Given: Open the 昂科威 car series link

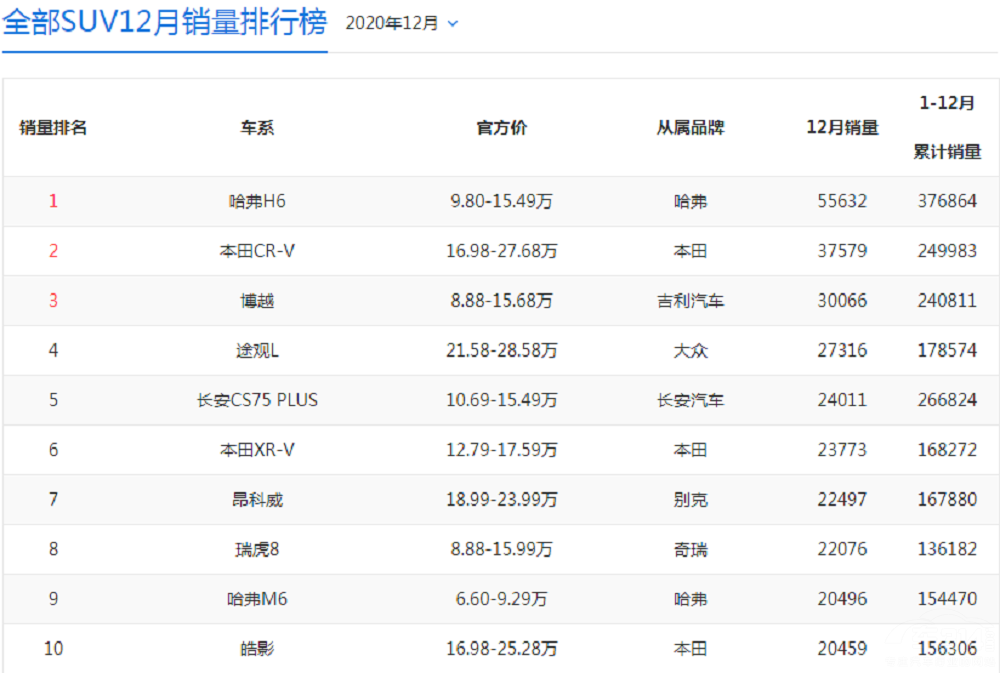Looking at the screenshot, I should click(257, 499).
